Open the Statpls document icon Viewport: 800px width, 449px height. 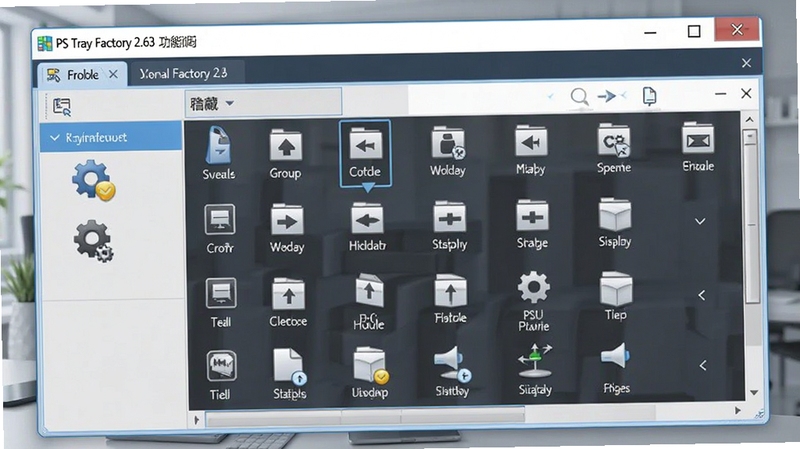click(x=289, y=366)
